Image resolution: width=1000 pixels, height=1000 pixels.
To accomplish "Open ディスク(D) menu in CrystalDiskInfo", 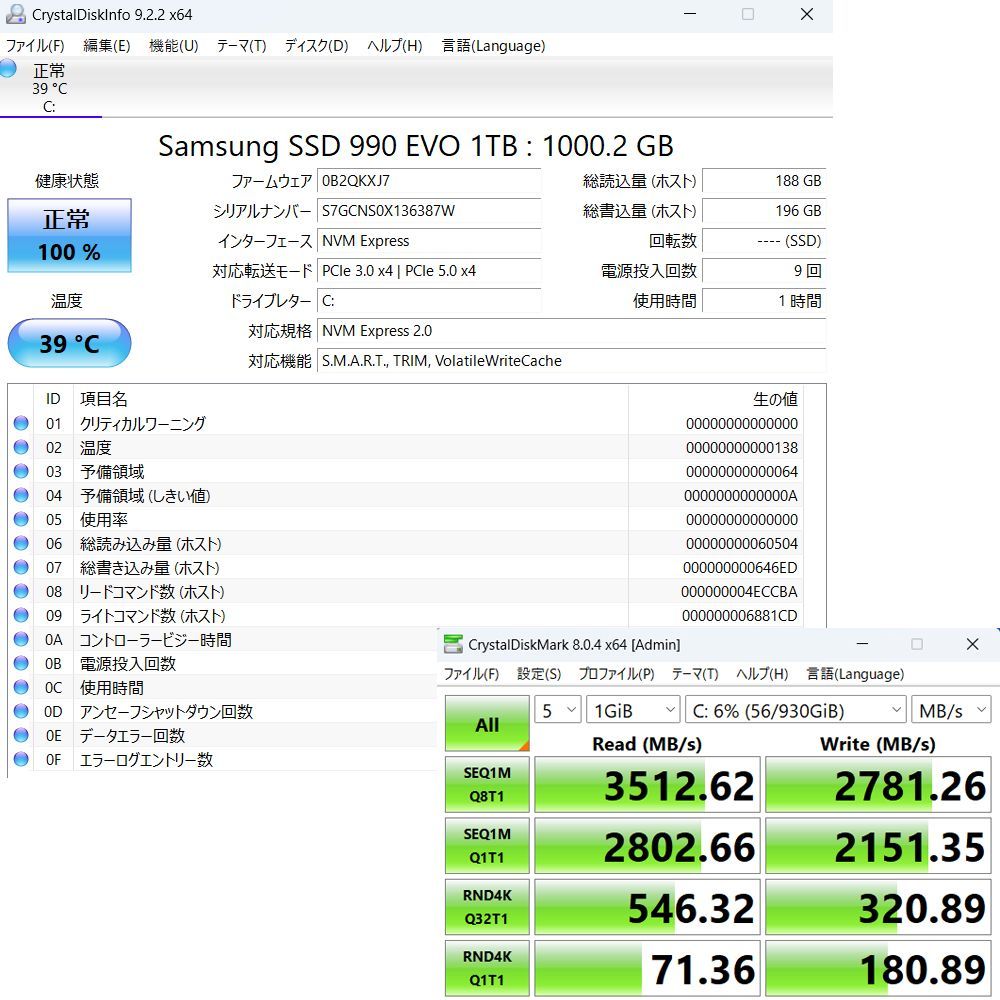I will 316,45.
